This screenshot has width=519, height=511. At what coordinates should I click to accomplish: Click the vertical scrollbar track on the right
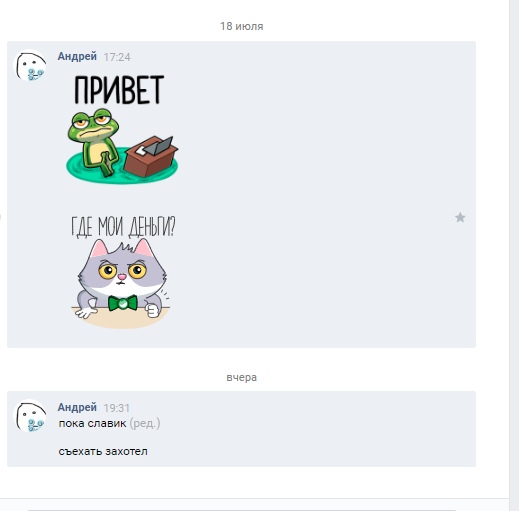(x=514, y=253)
